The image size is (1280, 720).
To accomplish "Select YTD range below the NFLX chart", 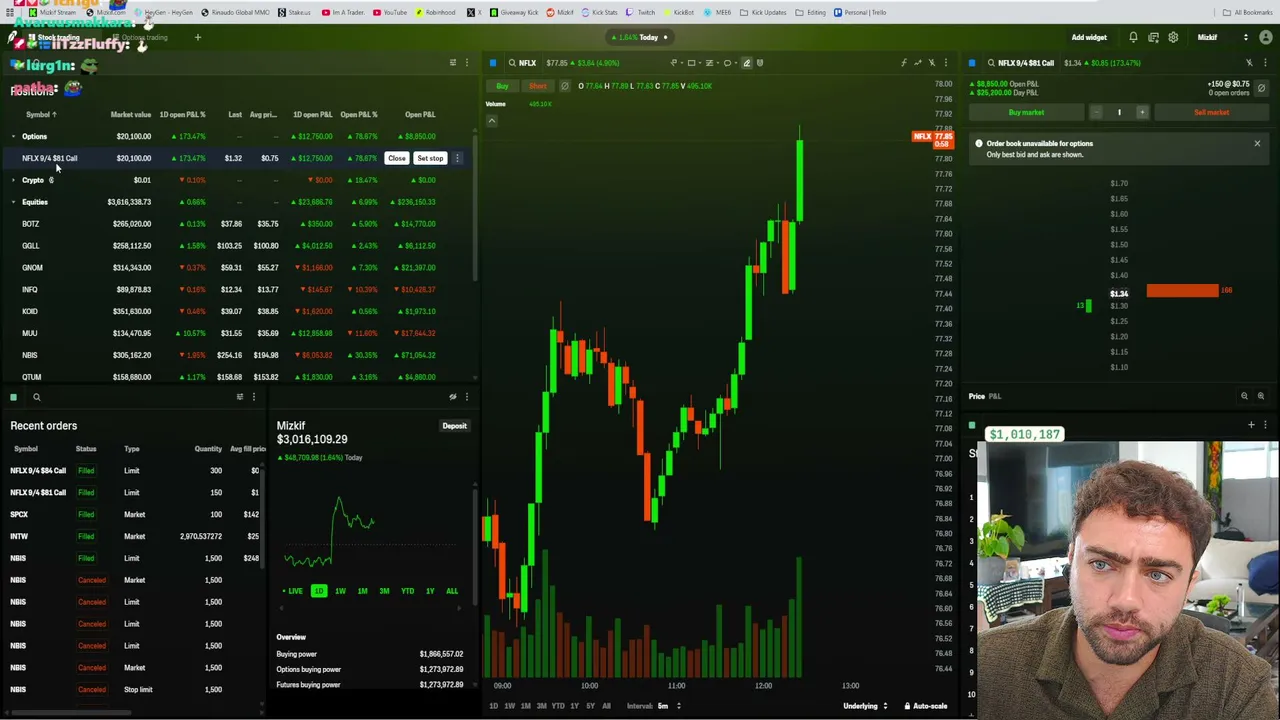I will coord(558,706).
